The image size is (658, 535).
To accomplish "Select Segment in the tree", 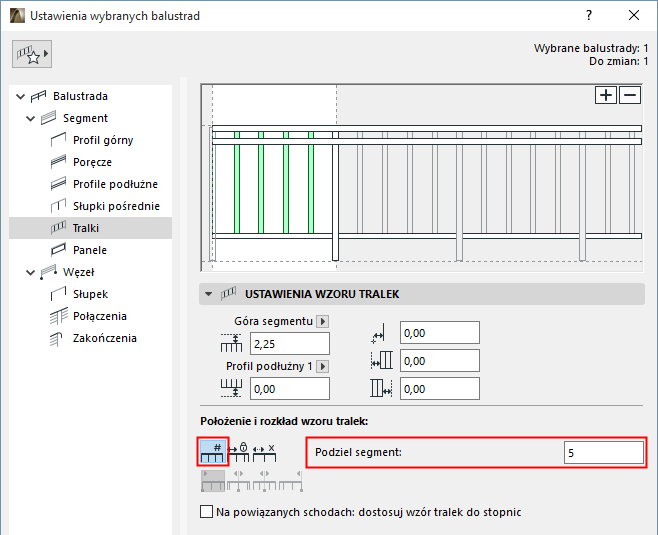I will click(85, 118).
